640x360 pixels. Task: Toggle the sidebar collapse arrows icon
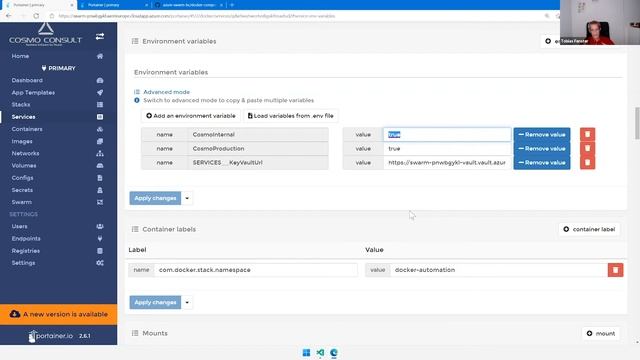(x=100, y=36)
